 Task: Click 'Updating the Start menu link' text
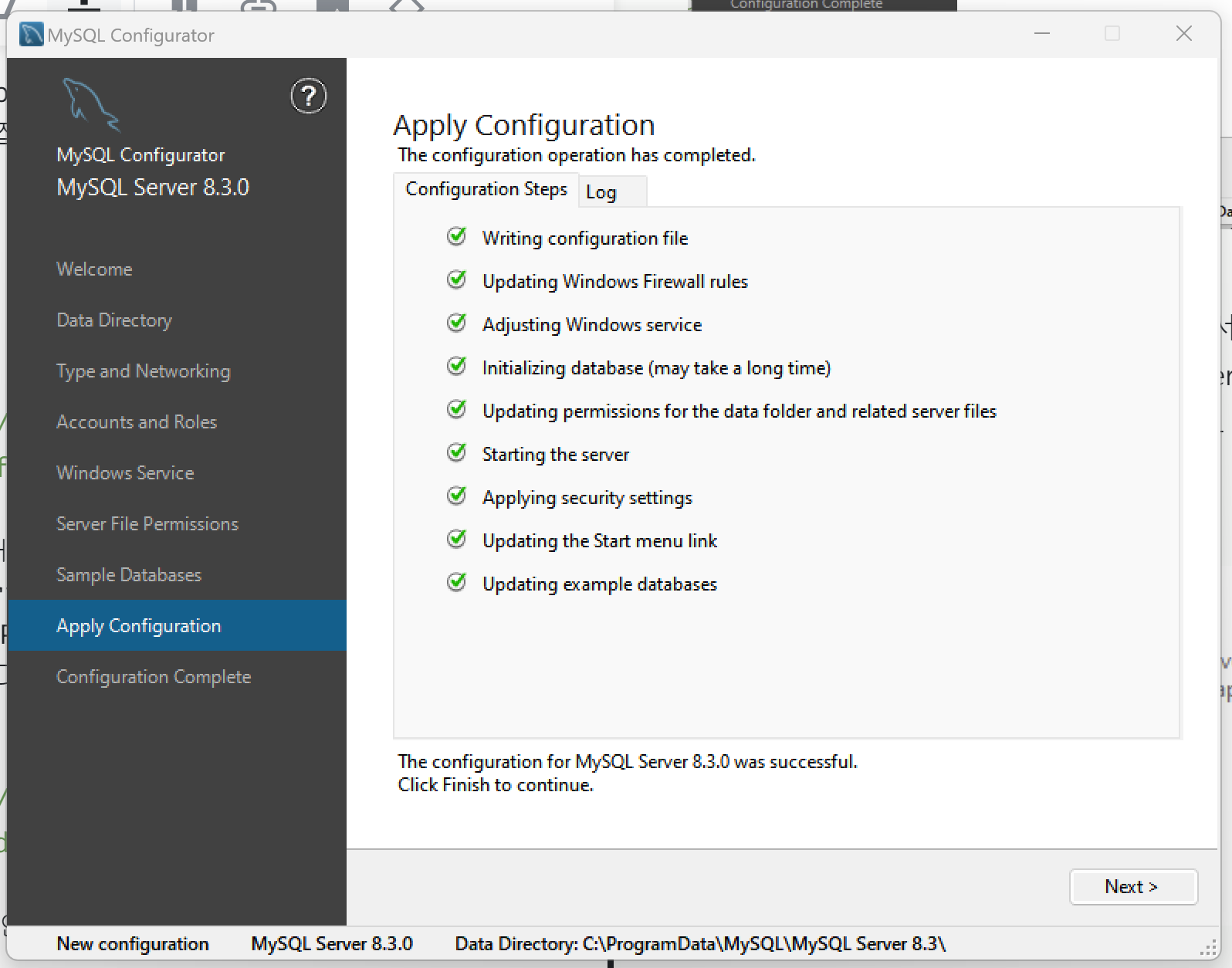pyautogui.click(x=600, y=541)
